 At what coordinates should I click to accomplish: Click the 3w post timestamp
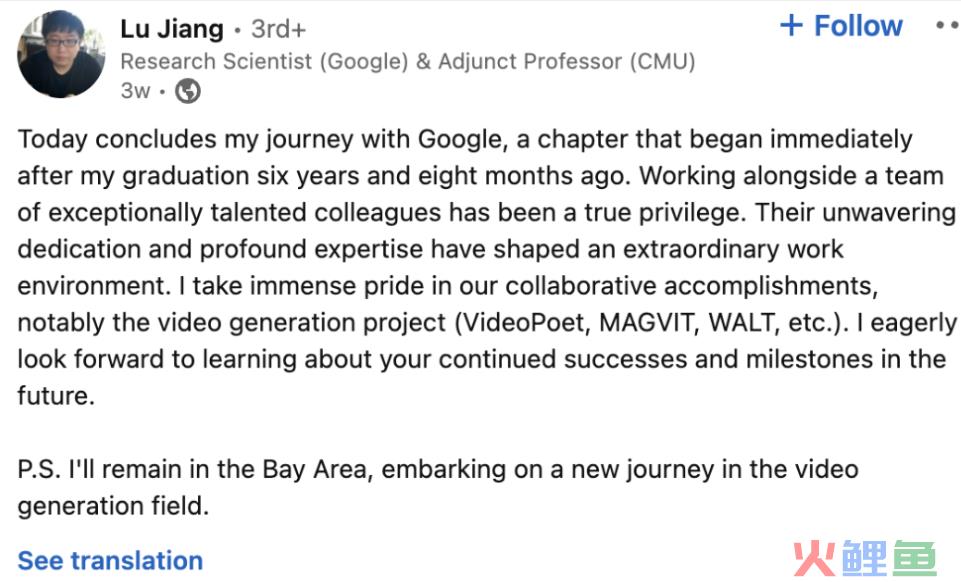tap(135, 91)
